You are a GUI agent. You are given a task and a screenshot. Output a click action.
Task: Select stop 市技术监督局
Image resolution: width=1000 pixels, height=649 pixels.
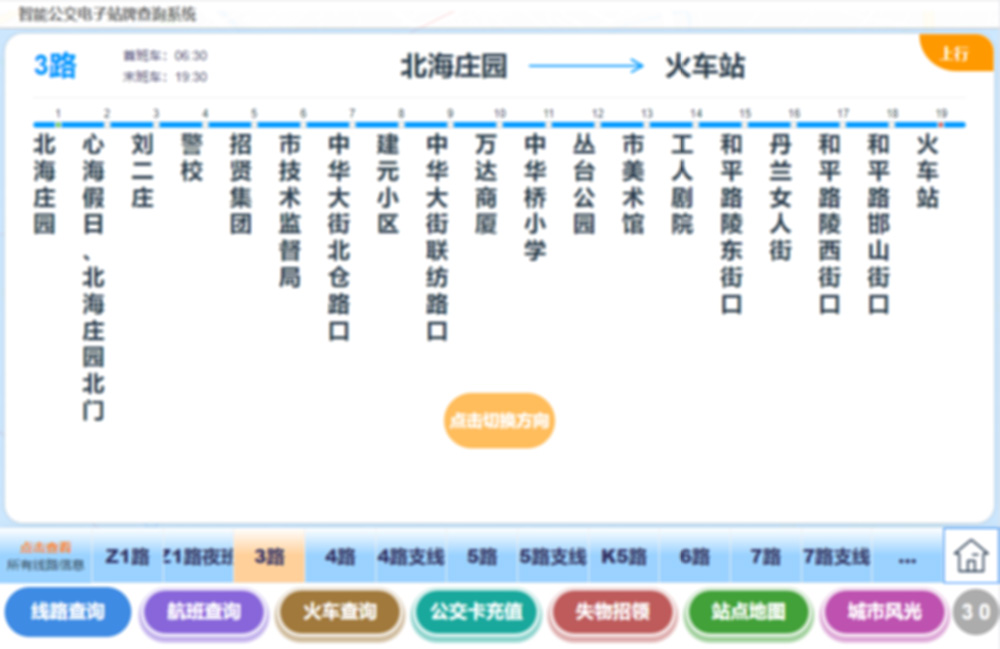(x=290, y=210)
